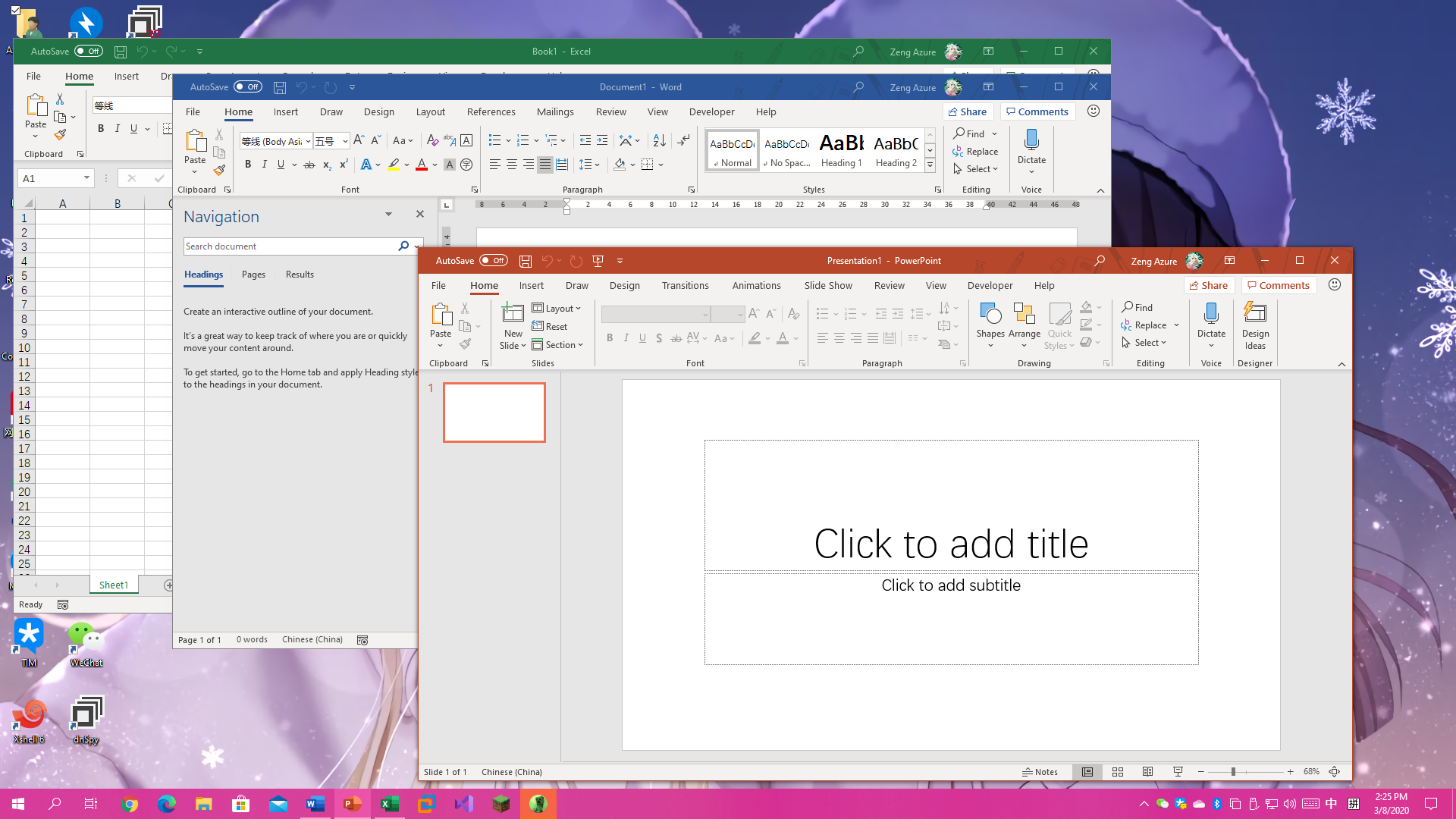The image size is (1456, 819).
Task: Toggle AutoSave switch in Word
Action: coord(247,86)
